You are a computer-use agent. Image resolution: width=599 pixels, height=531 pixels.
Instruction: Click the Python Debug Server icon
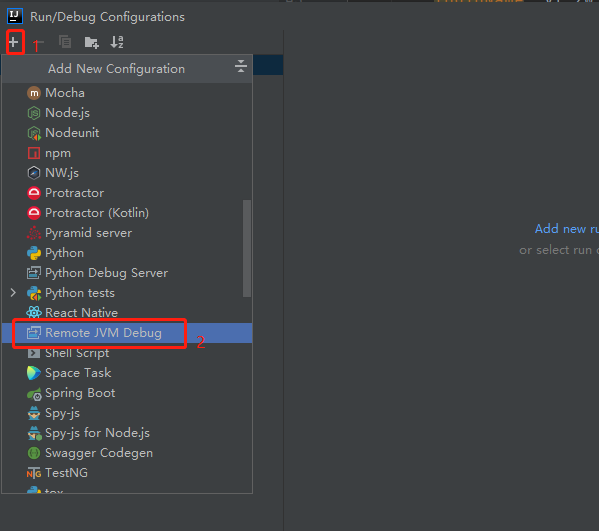34,273
